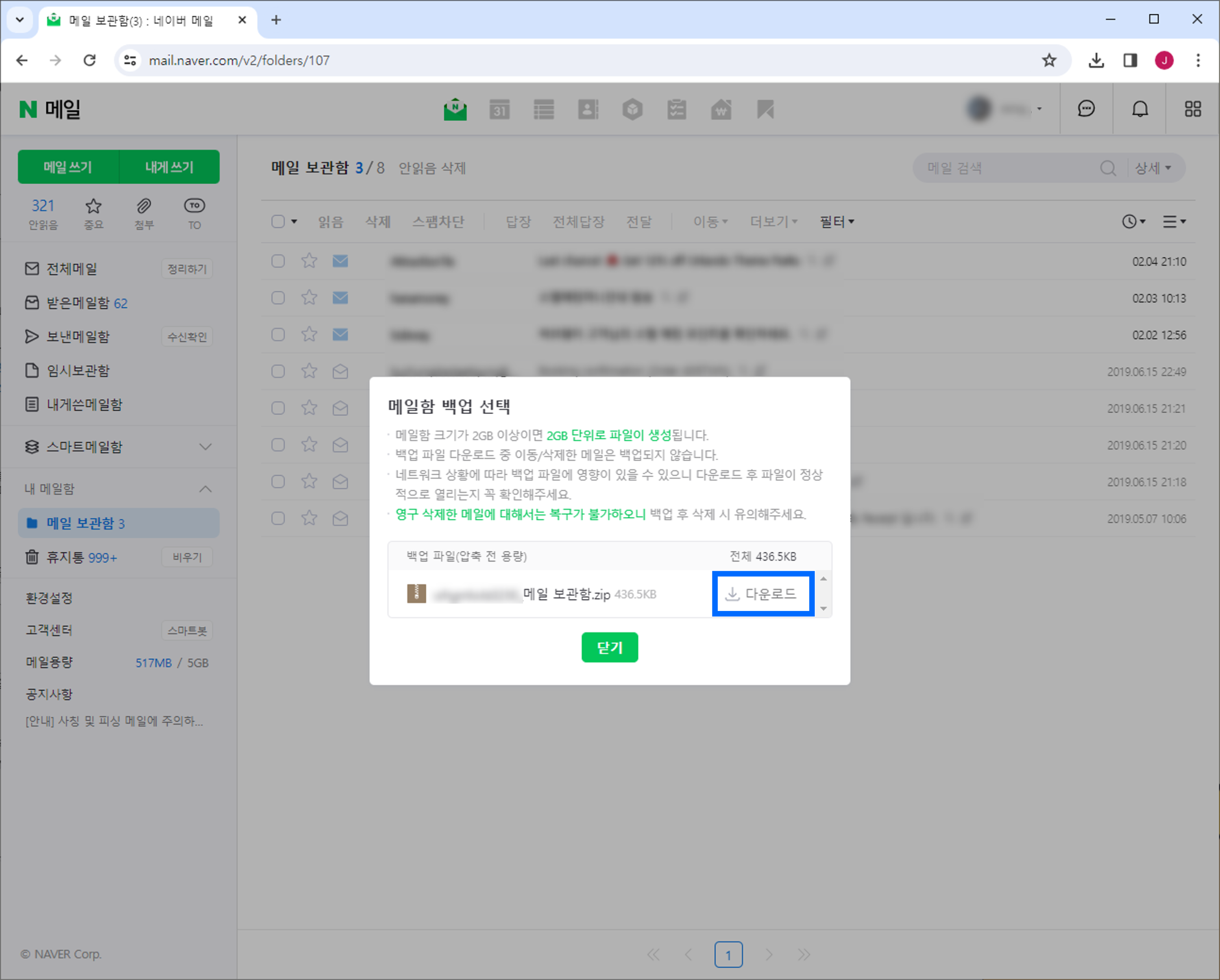Image resolution: width=1220 pixels, height=980 pixels.
Task: Star the second email in the list
Action: 309,298
